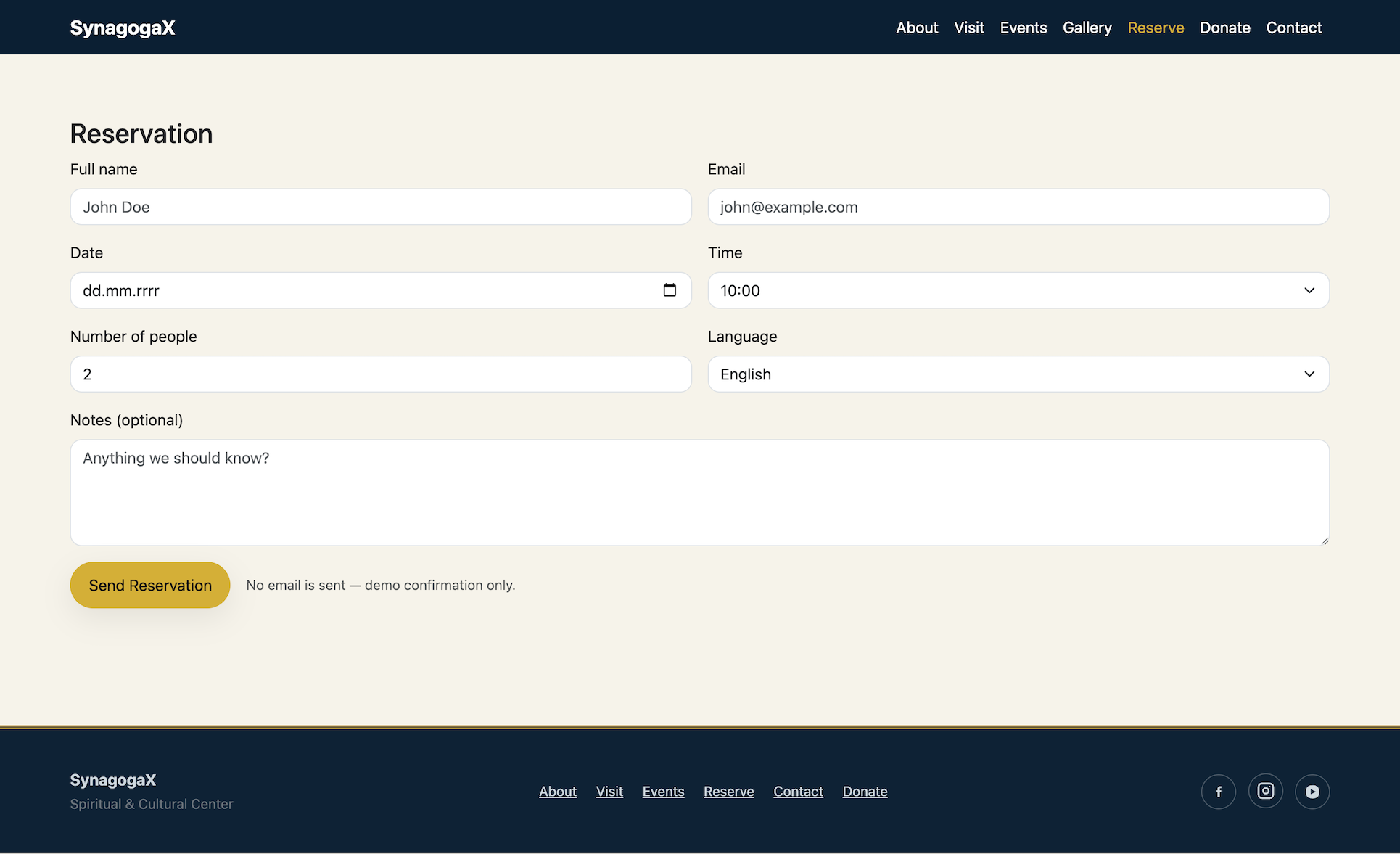Open the Reserve menu item in header
This screenshot has width=1400, height=854.
[1156, 28]
